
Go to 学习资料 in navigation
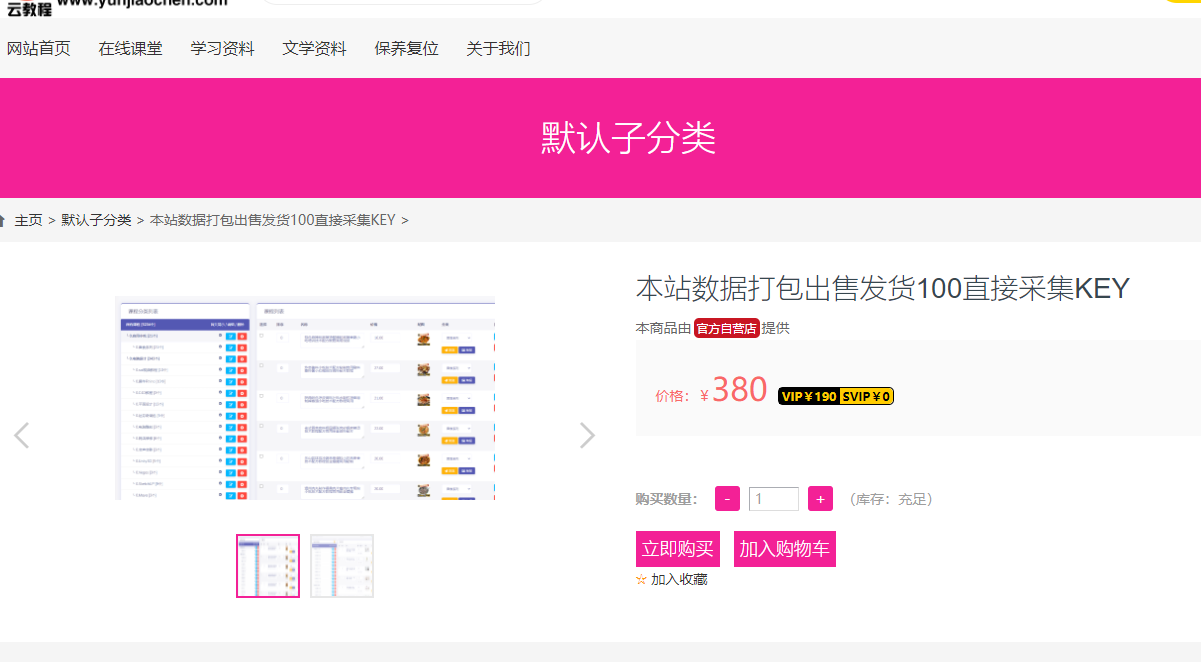click(222, 48)
